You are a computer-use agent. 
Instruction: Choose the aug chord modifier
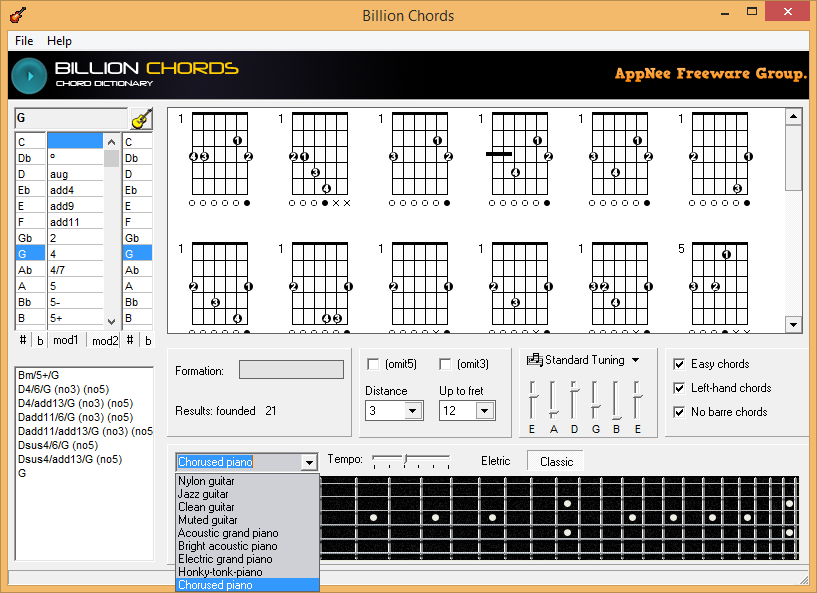point(75,174)
